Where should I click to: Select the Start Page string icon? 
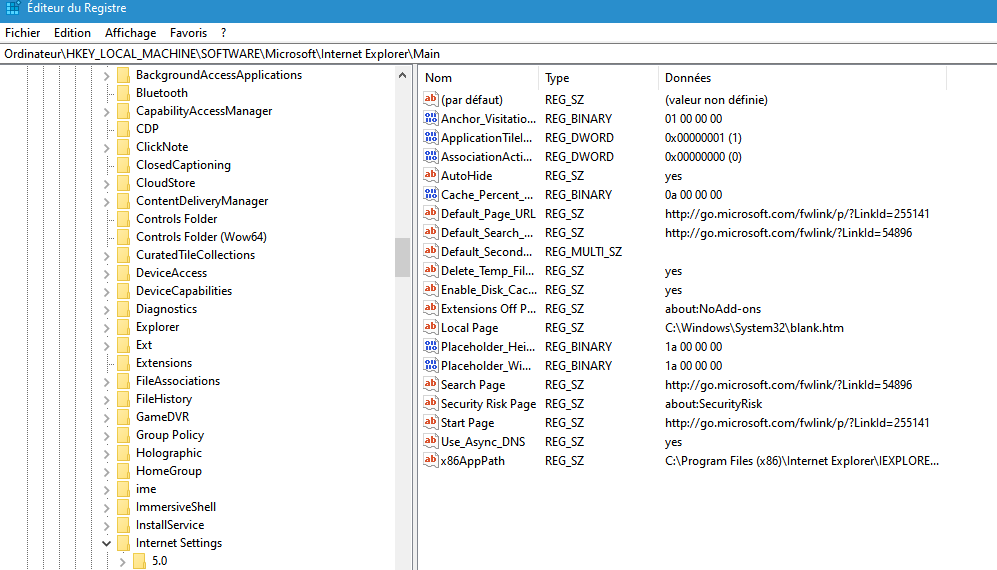point(430,422)
